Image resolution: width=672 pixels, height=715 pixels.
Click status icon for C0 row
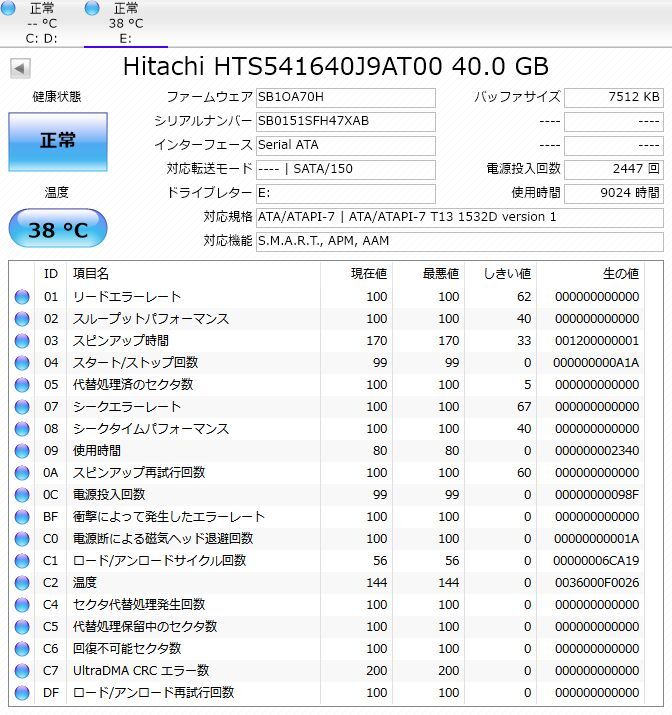[x=22, y=539]
